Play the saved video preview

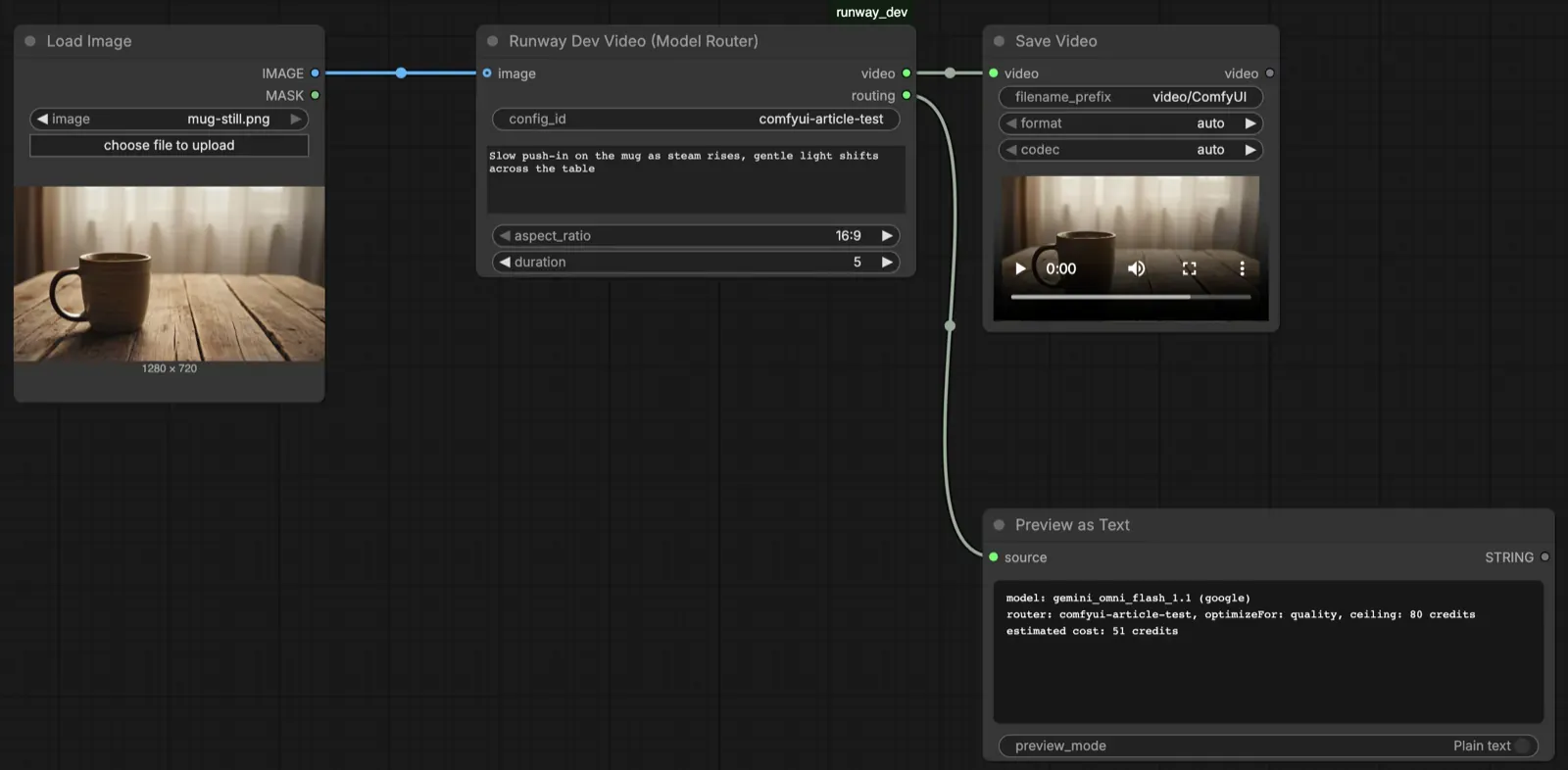(1020, 268)
